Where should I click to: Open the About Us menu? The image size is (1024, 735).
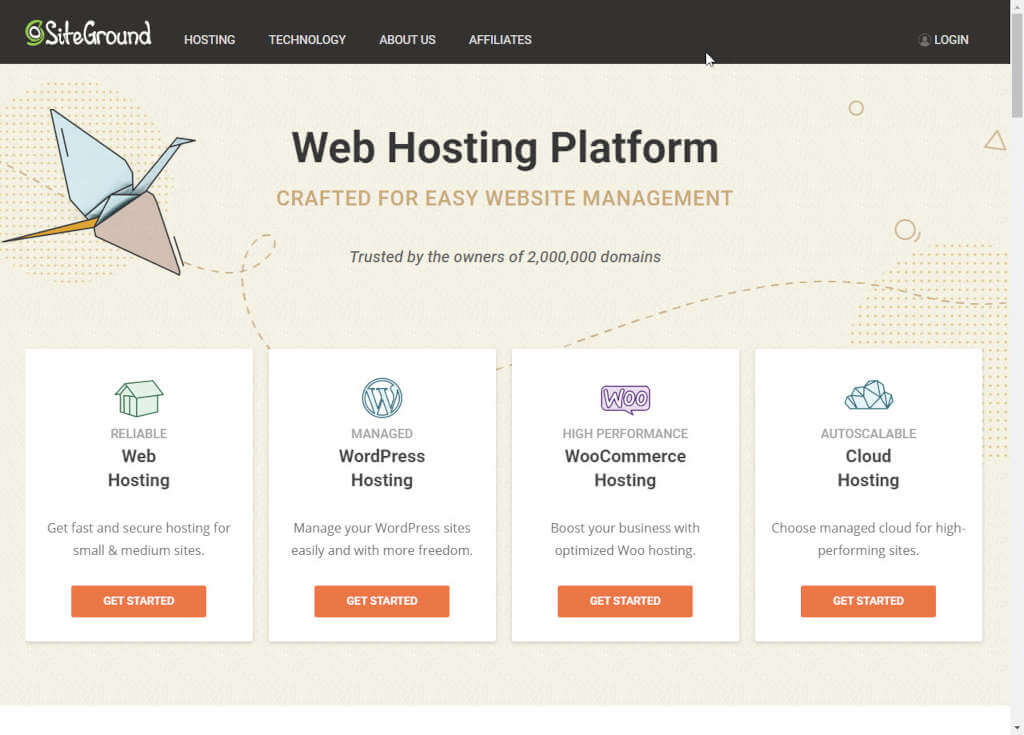point(408,40)
